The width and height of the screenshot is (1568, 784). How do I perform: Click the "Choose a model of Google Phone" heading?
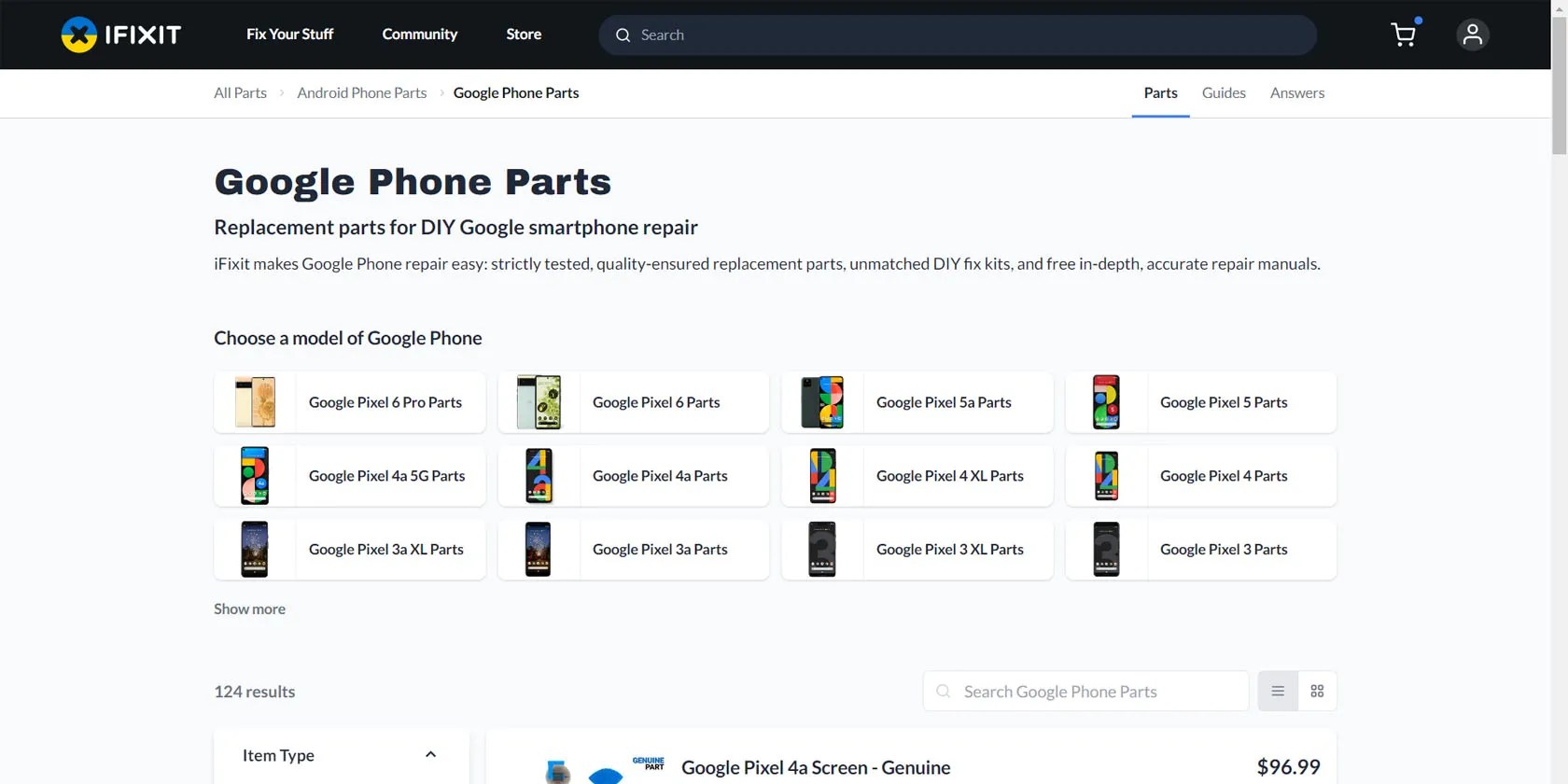point(347,338)
